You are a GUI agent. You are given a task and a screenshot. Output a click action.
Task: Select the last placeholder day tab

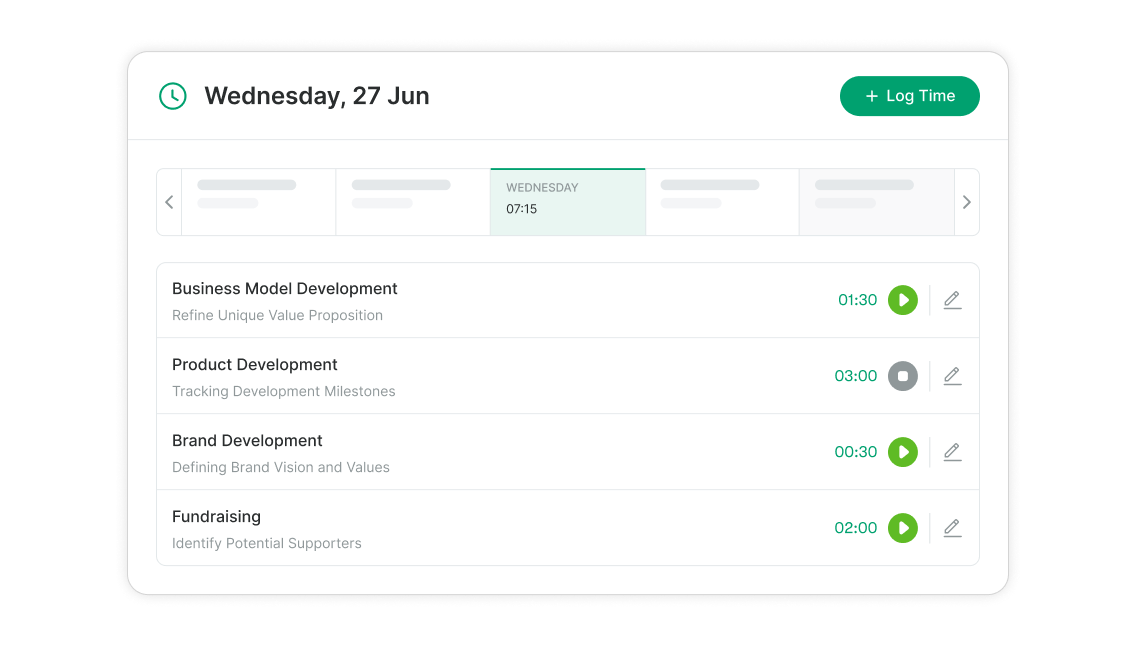pos(877,202)
